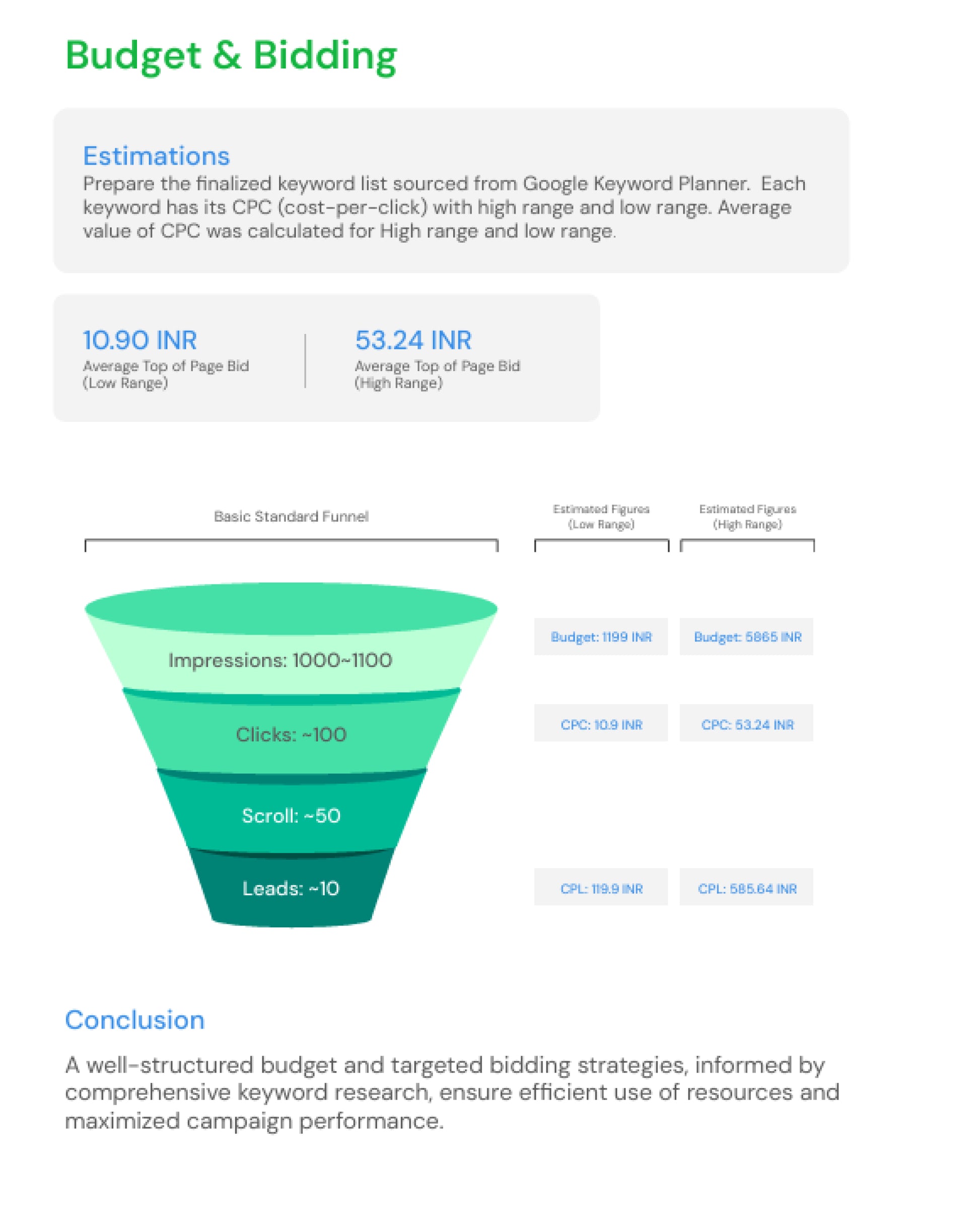980x1225 pixels.
Task: Click the CPC: 10.9 INR box
Action: [601, 725]
